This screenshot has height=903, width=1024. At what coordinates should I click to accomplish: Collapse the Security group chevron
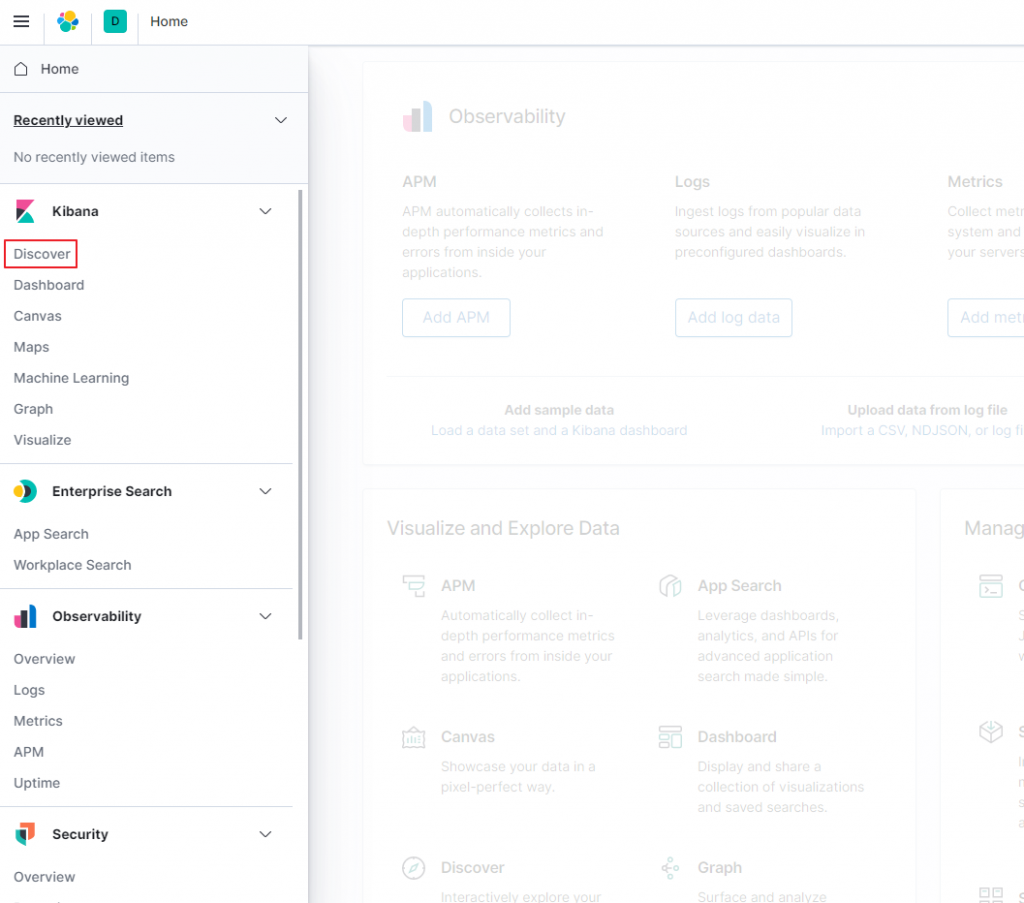point(265,834)
